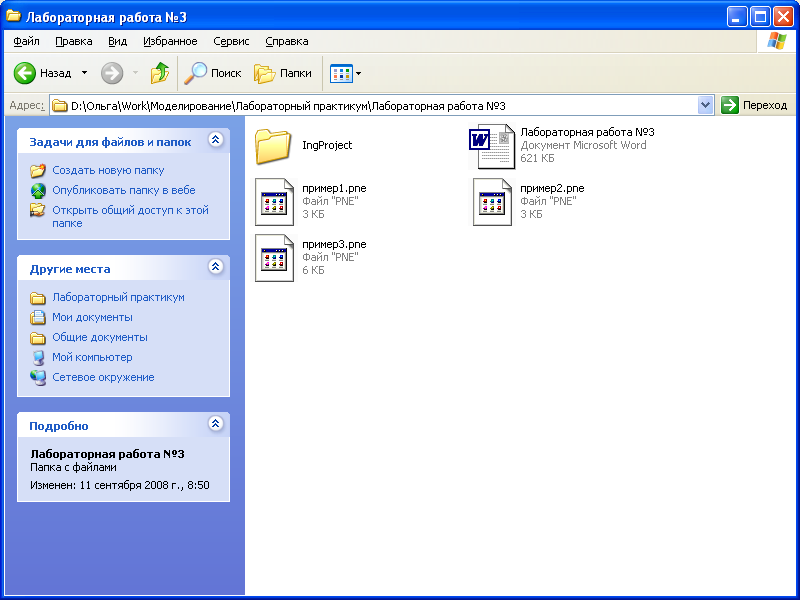The image size is (800, 600).
Task: Click the address bar folder icon
Action: [60, 106]
